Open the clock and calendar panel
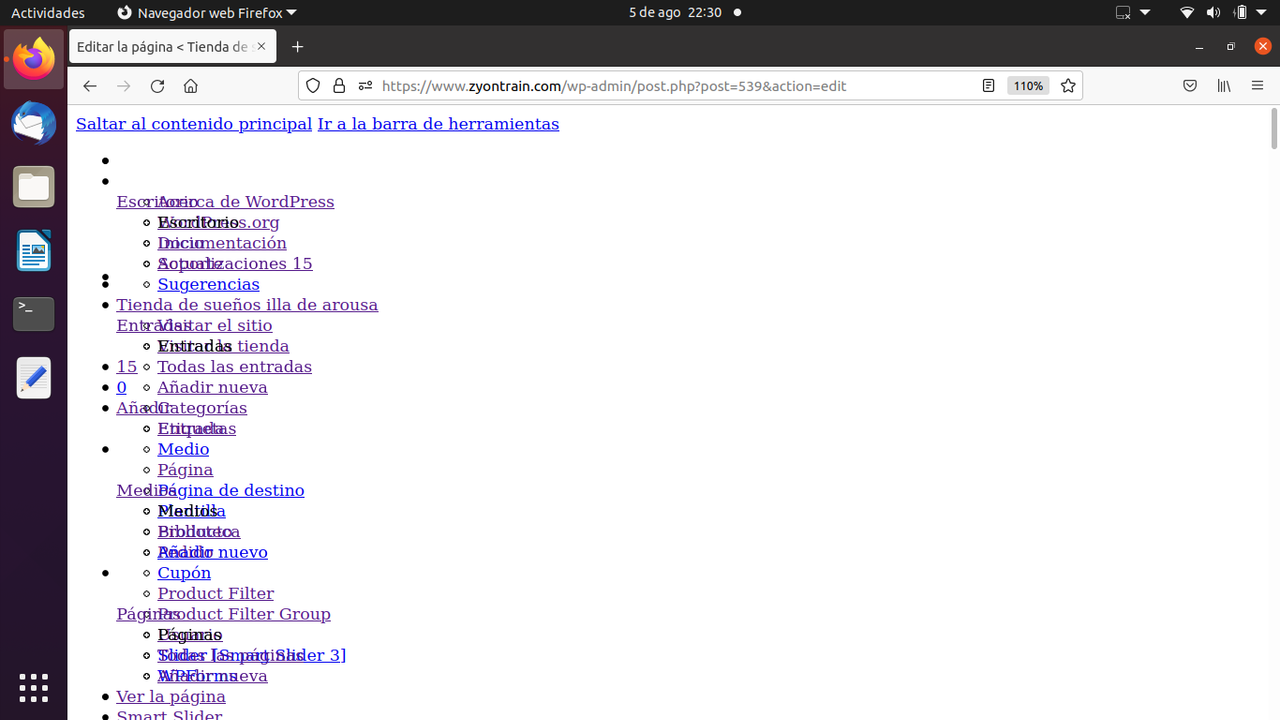Viewport: 1280px width, 720px height. (x=675, y=13)
